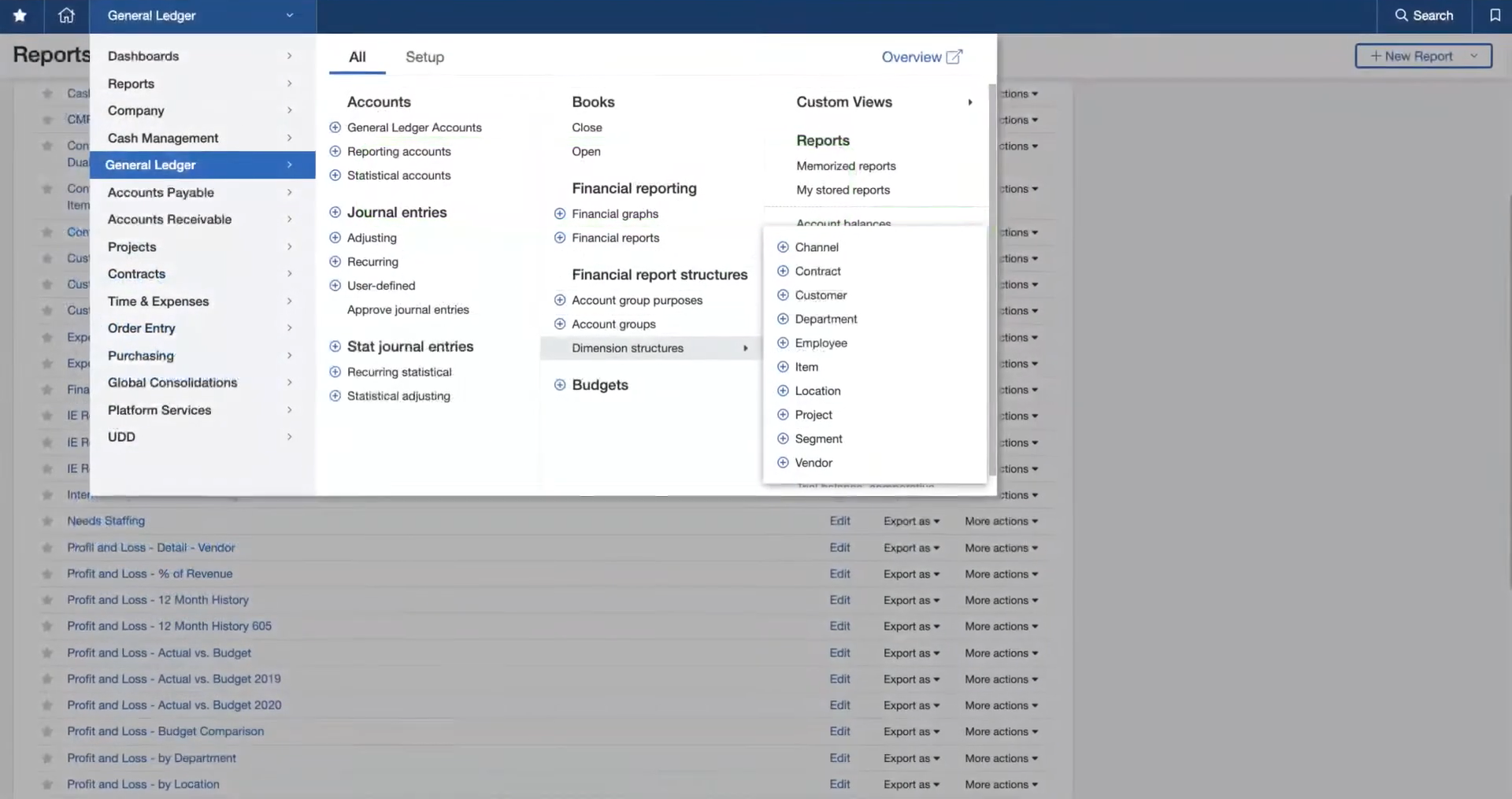Screen dimensions: 1512x799
Task: Add a User-defined journal plus icon
Action: coord(335,286)
